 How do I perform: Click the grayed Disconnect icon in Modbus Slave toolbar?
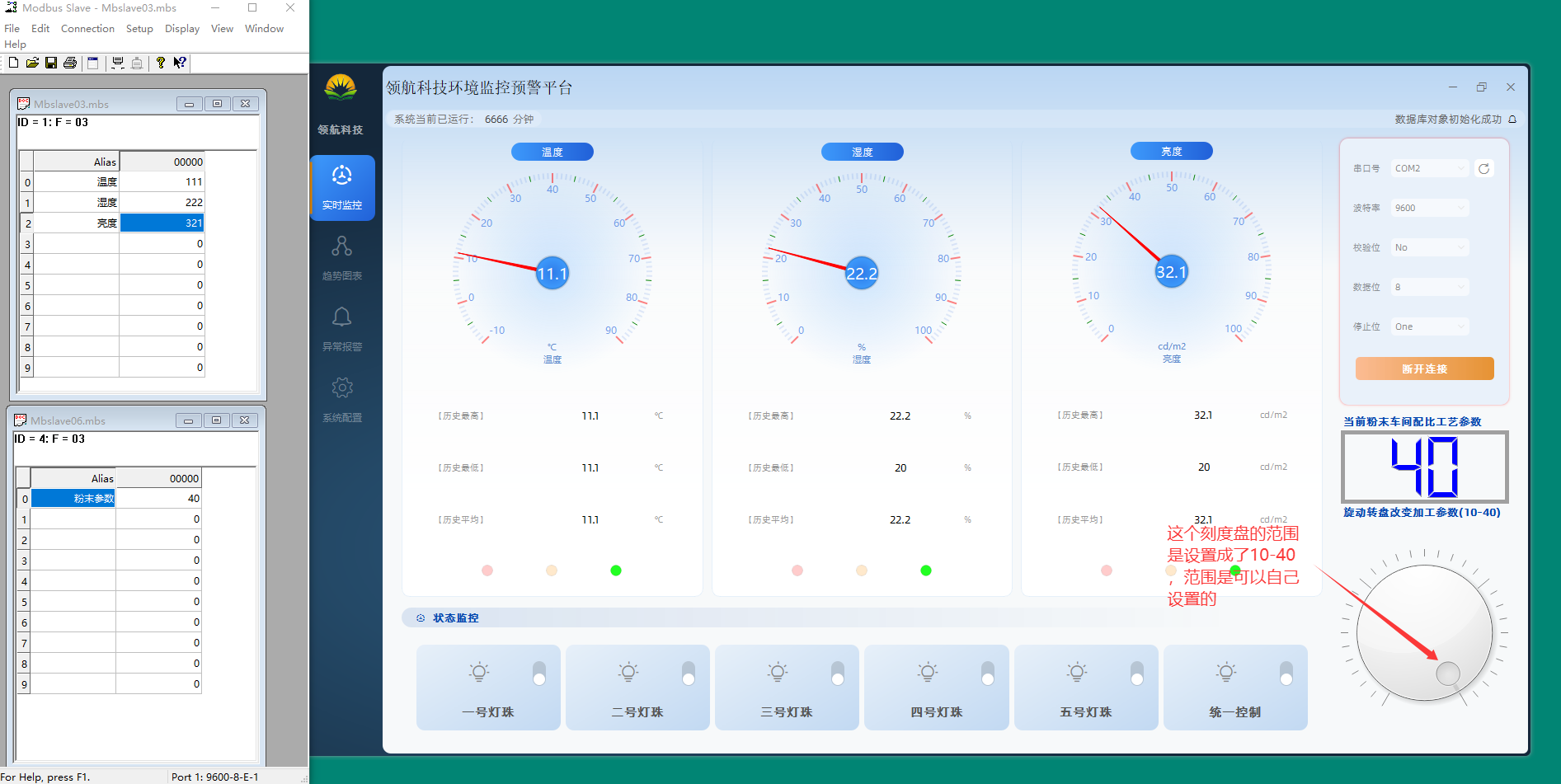[137, 63]
